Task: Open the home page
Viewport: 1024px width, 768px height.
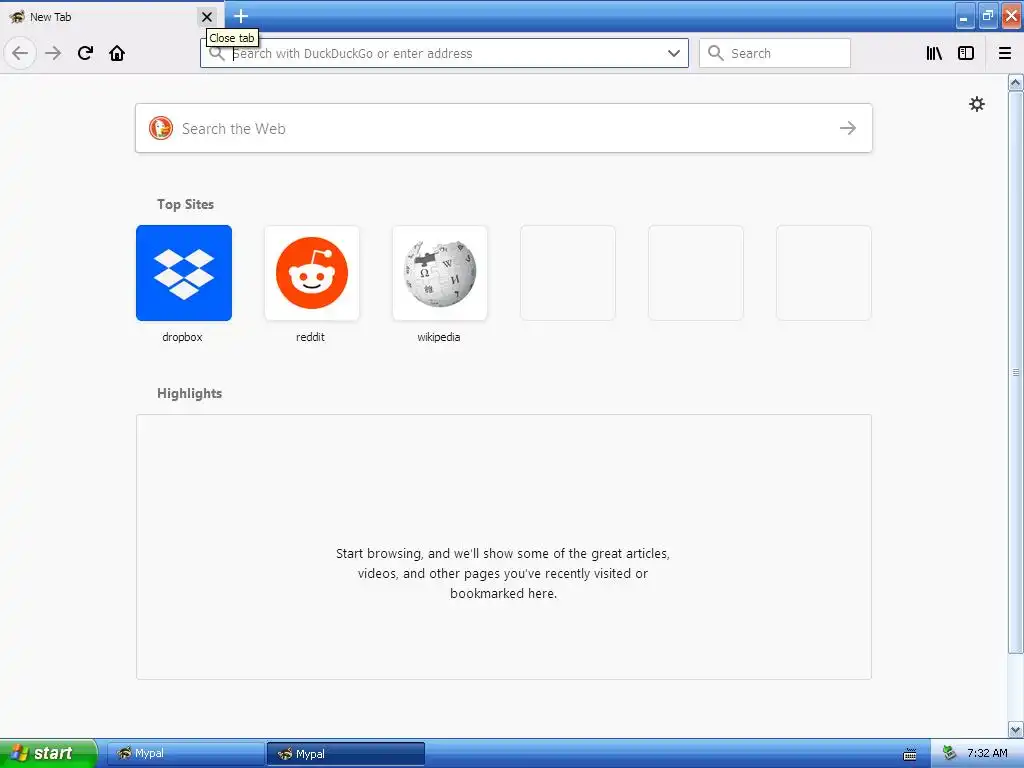Action: [117, 53]
